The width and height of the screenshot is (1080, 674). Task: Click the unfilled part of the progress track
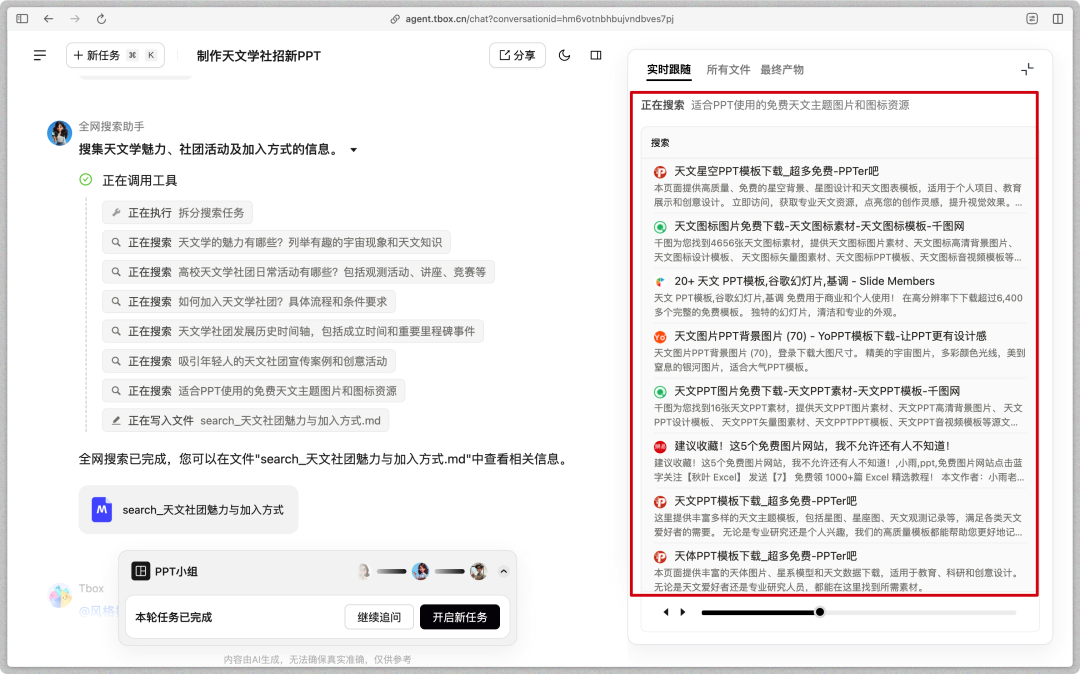click(x=920, y=612)
